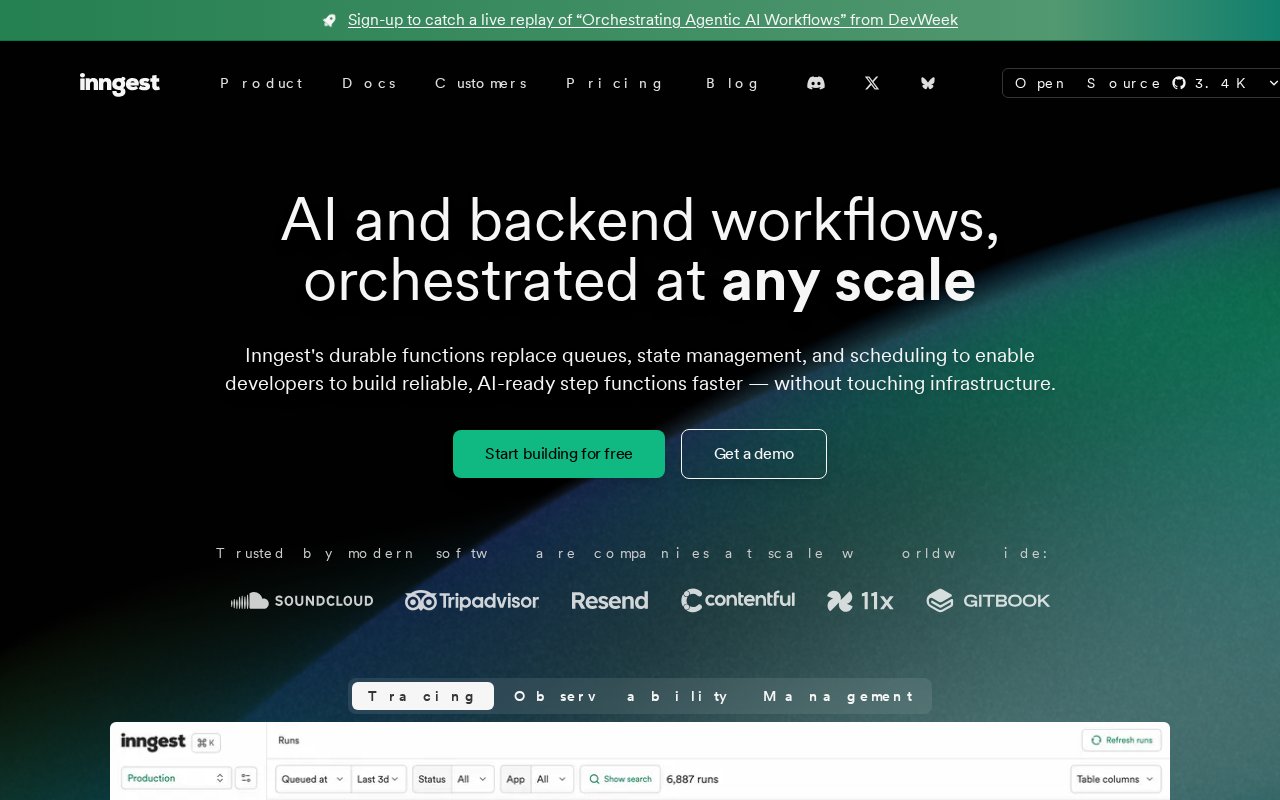The image size is (1280, 800).
Task: Open the DevWeek live replay sign-up link
Action: pyautogui.click(x=653, y=20)
